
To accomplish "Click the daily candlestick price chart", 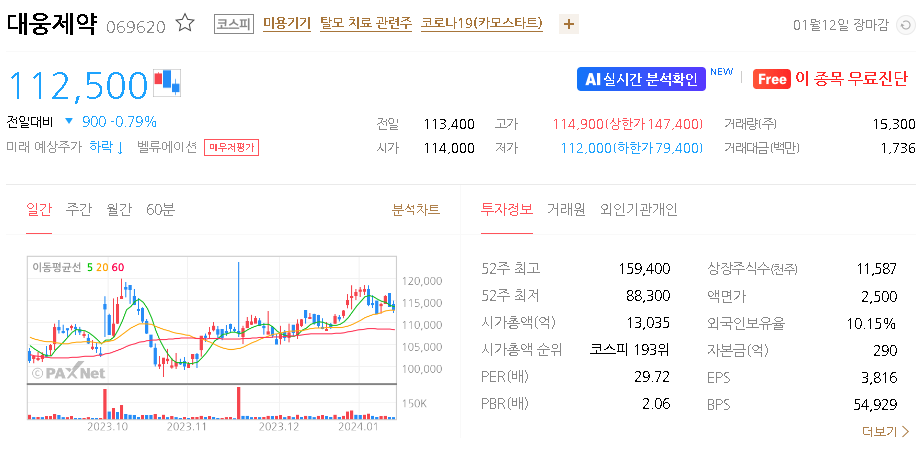I will (x=211, y=320).
